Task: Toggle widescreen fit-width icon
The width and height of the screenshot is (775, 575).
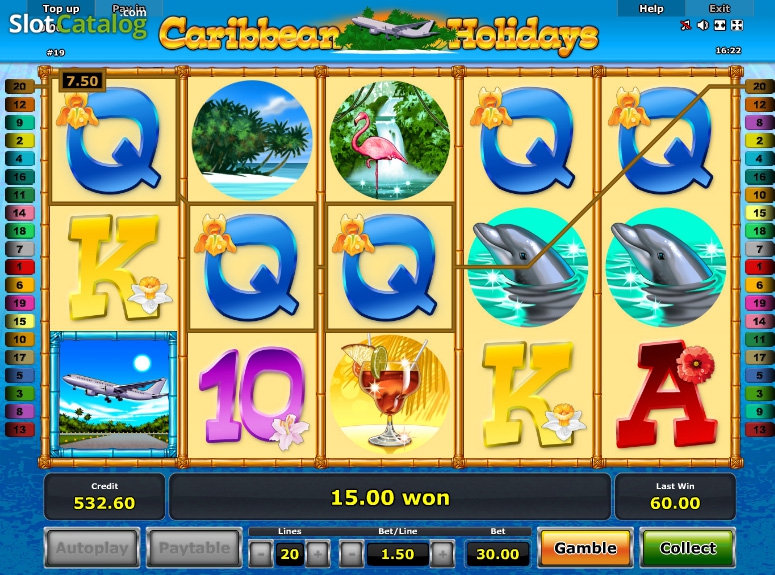Action: 720,25
